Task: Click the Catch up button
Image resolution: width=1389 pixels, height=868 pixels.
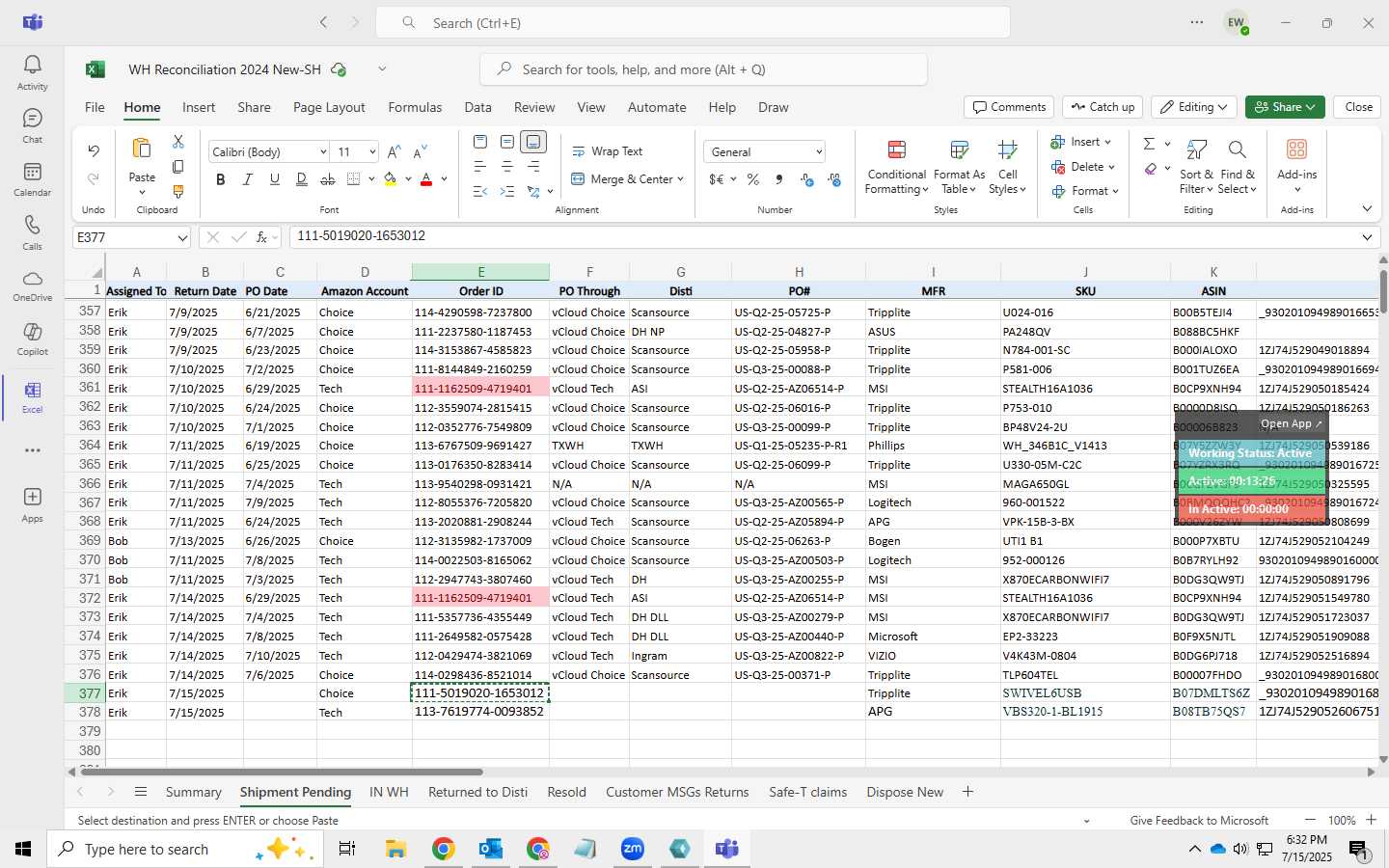Action: coord(1103,107)
